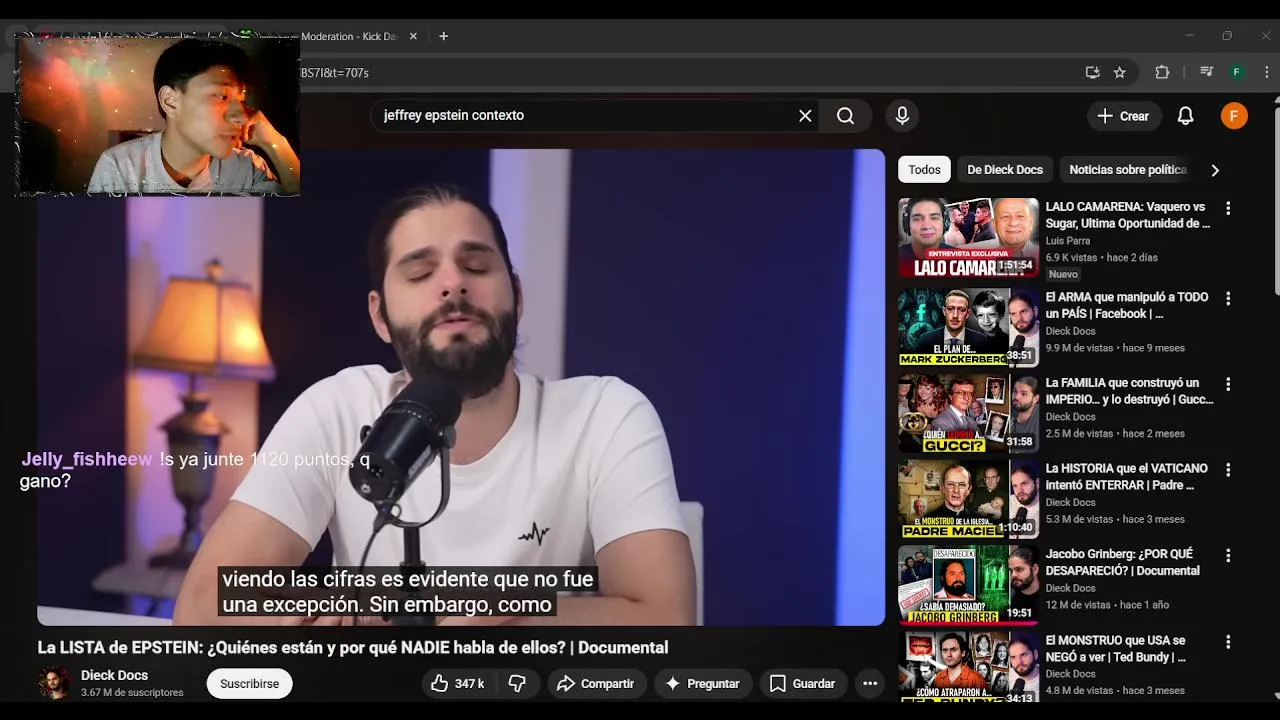Click the main video player to pause
The image size is (1280, 720).
[x=461, y=388]
